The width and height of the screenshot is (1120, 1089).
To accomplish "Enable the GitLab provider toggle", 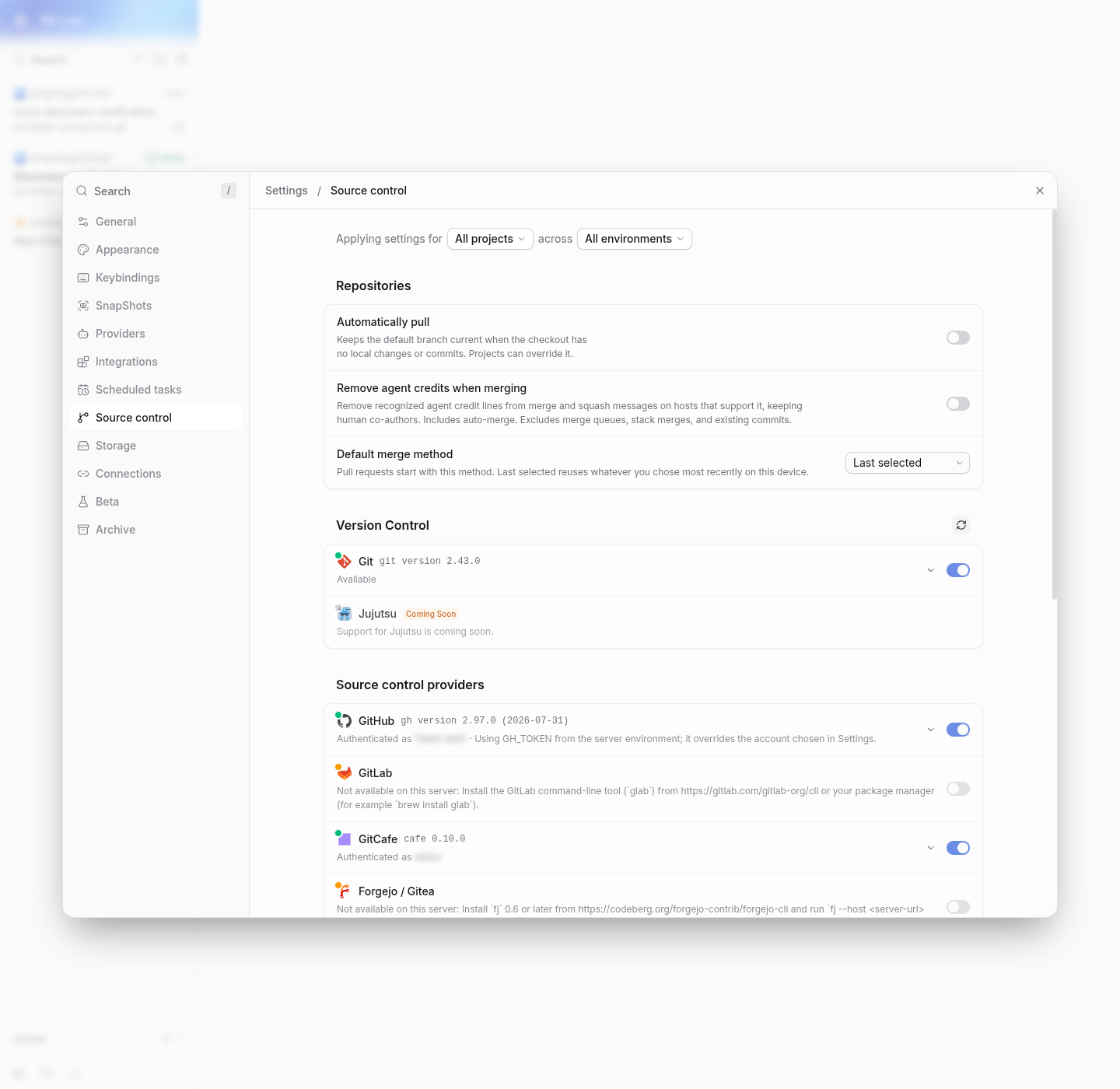I will click(958, 789).
